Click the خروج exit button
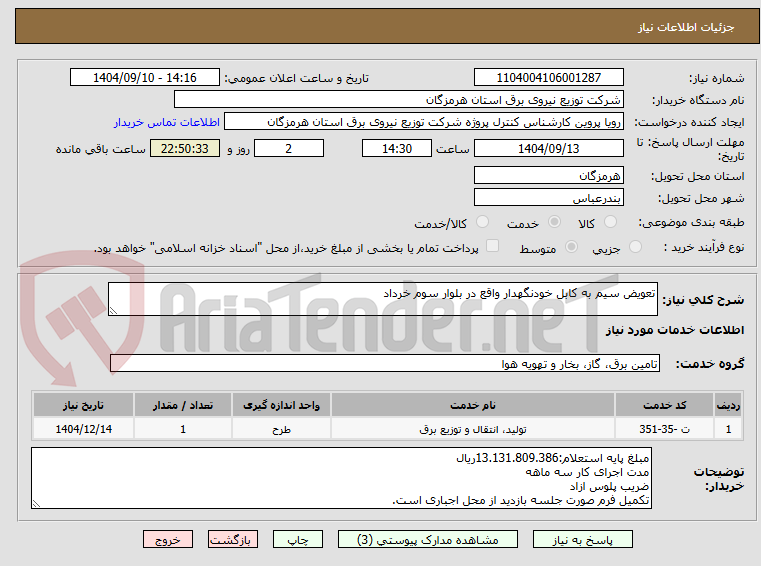The width and height of the screenshot is (761, 566). coord(167,539)
